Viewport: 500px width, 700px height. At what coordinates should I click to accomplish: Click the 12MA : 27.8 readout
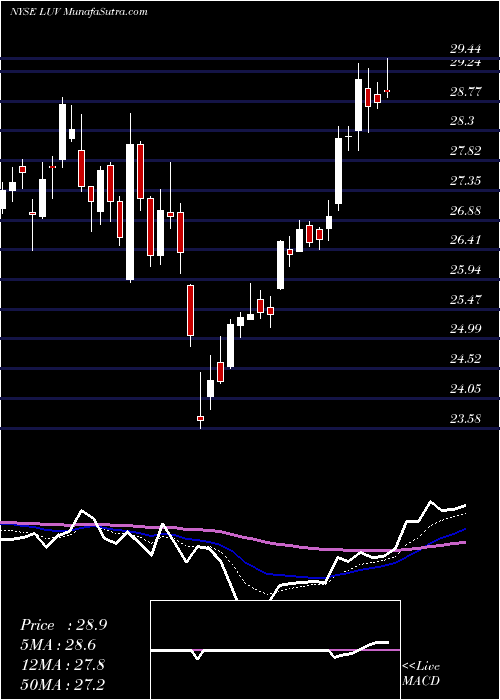pyautogui.click(x=62, y=665)
